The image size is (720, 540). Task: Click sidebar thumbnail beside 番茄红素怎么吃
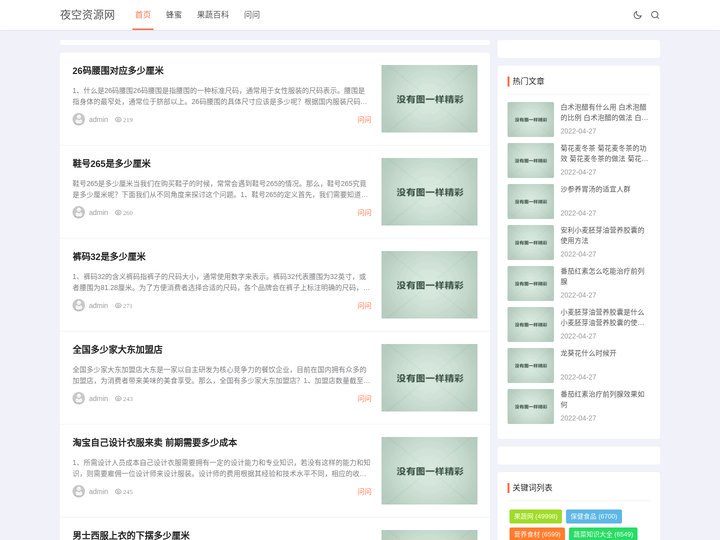(530, 283)
